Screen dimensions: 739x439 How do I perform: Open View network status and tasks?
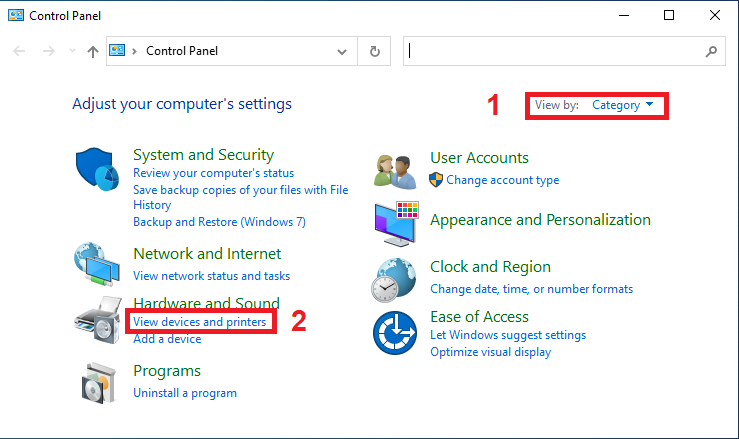click(211, 275)
